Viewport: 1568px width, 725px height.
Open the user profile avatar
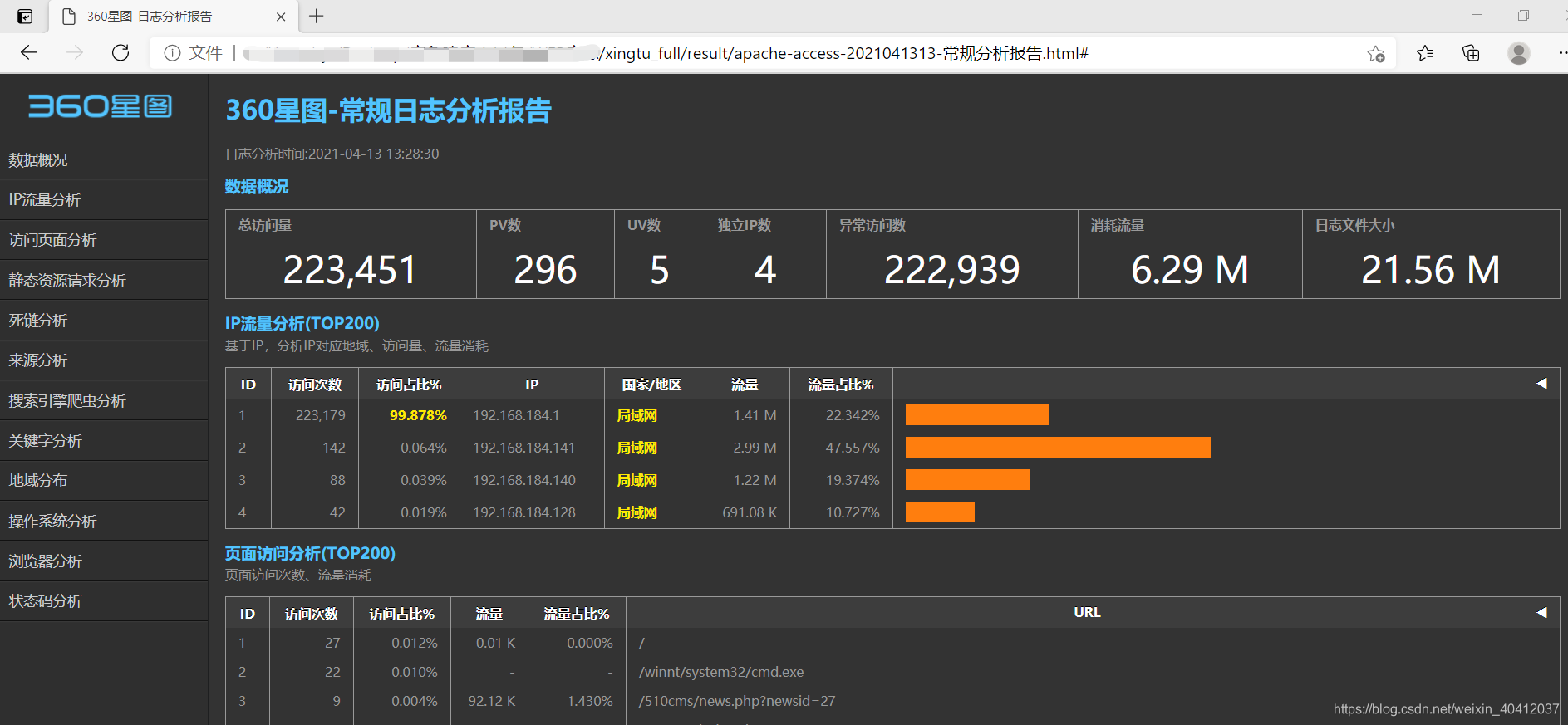click(1519, 53)
